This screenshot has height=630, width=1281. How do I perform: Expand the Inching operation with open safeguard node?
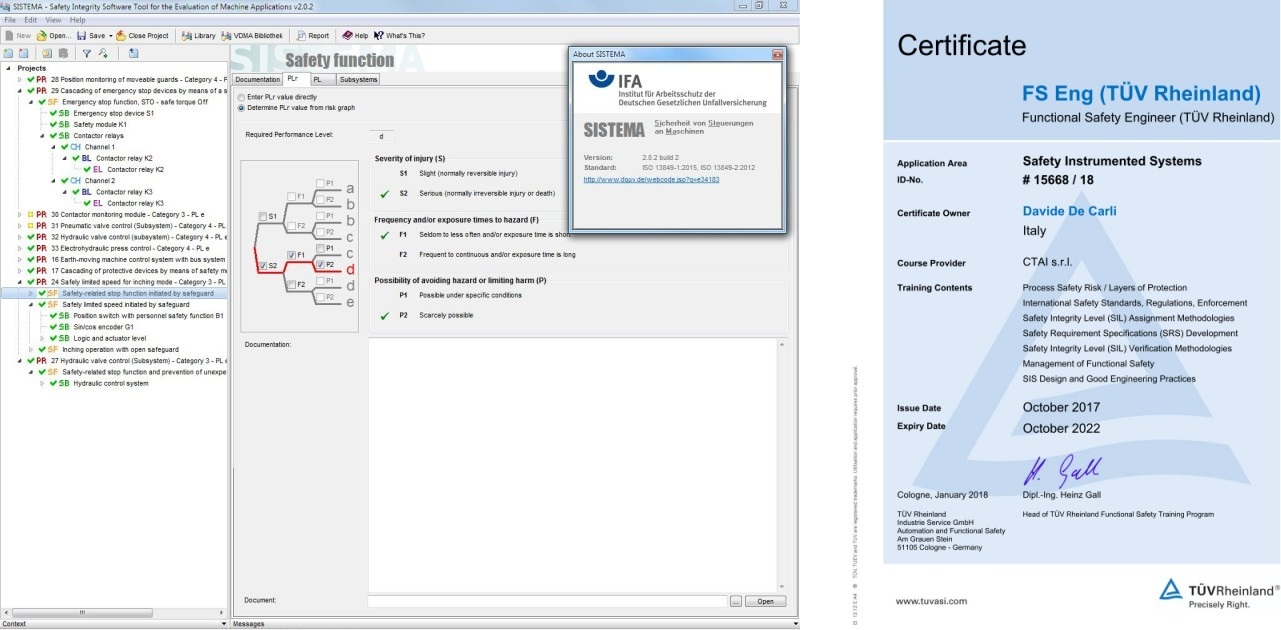pyautogui.click(x=30, y=349)
